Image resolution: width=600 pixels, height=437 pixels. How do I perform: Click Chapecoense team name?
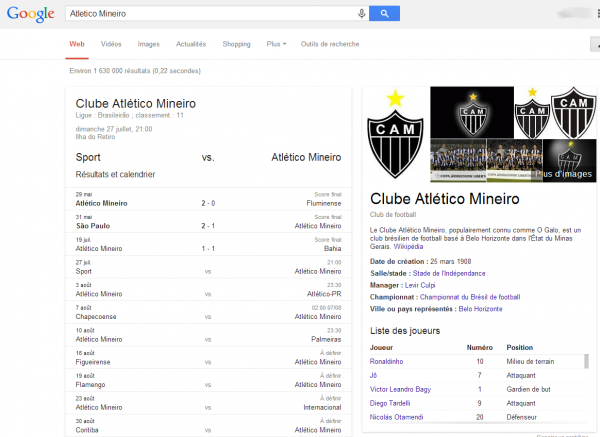click(96, 316)
